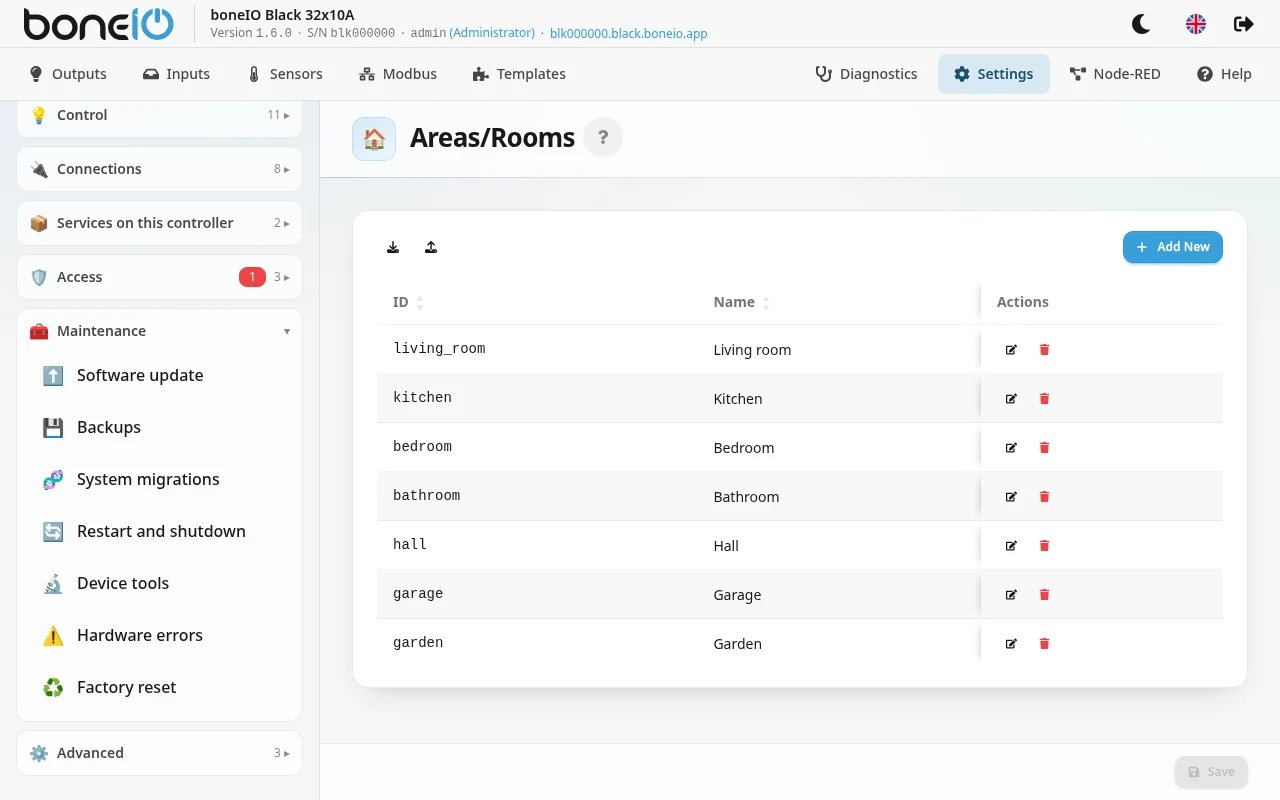1280x800 pixels.
Task: Open Factory reset page
Action: pos(159,688)
